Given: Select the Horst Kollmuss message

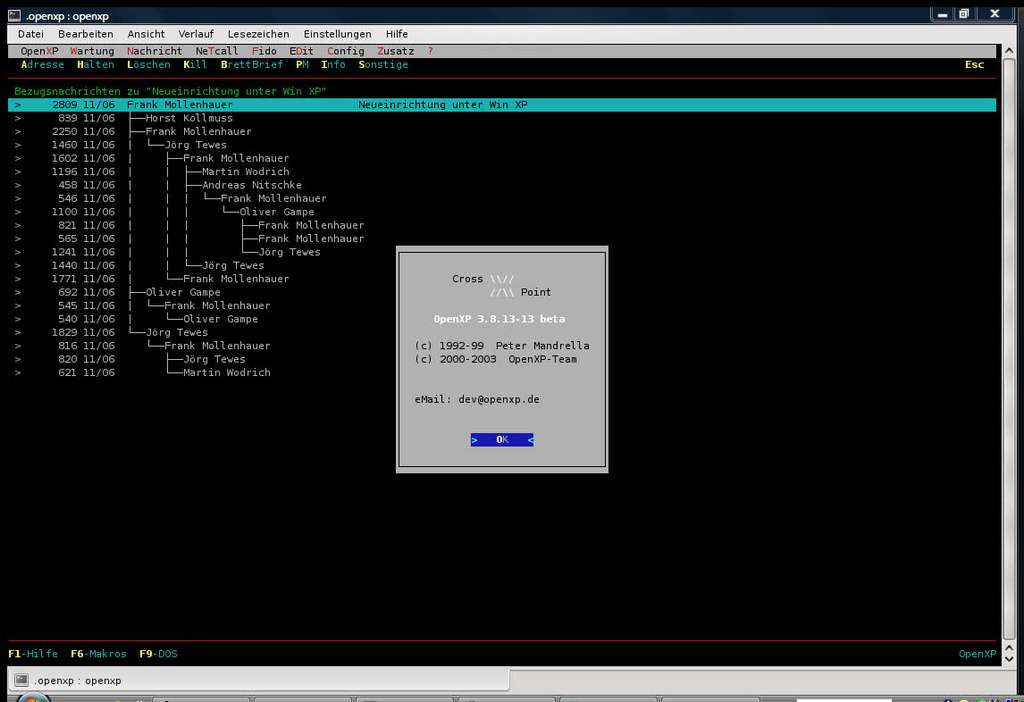Looking at the screenshot, I should [189, 118].
